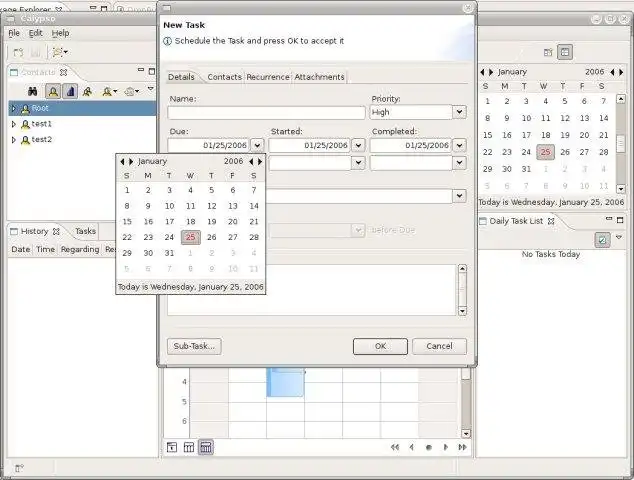Go forward one step with right arrow
This screenshot has width=634, height=480.
(x=446, y=447)
